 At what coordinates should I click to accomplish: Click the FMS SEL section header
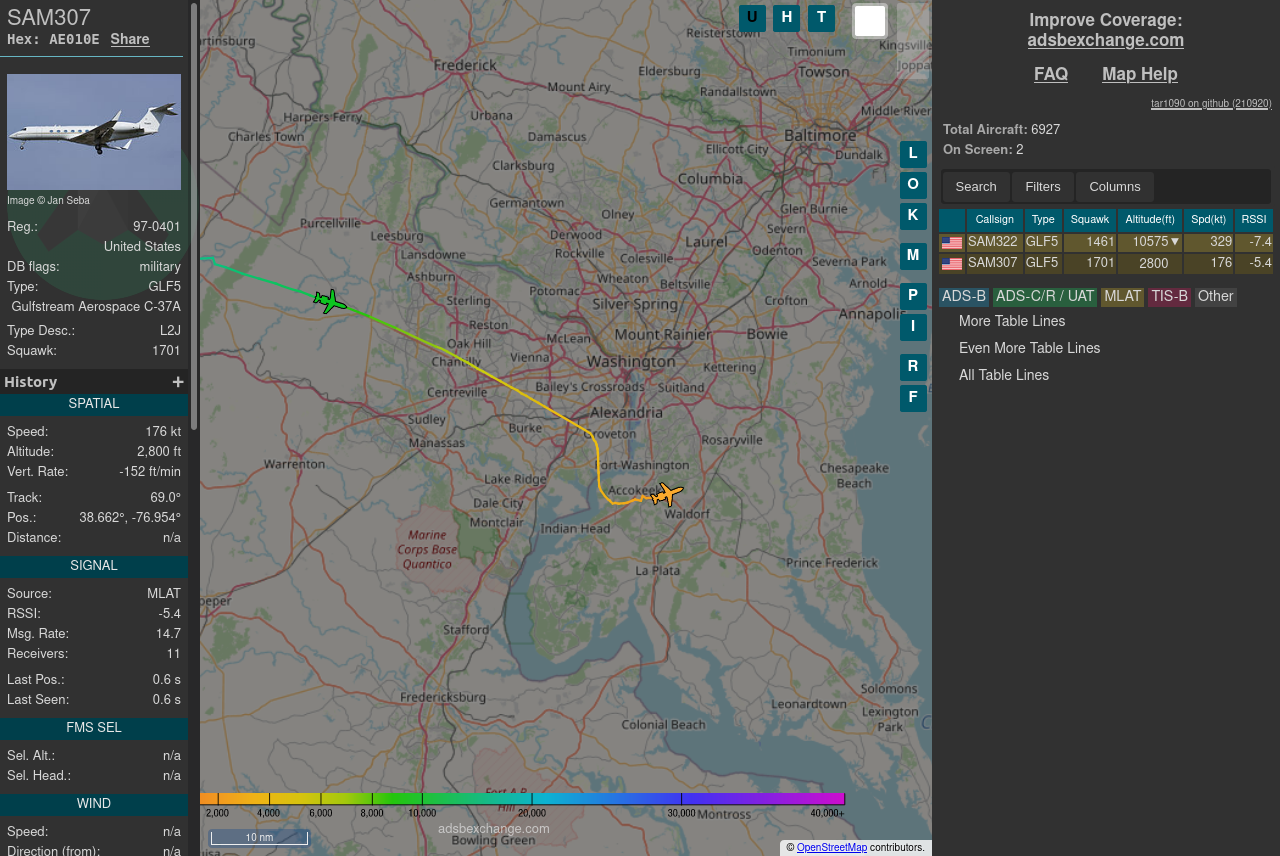click(x=94, y=728)
